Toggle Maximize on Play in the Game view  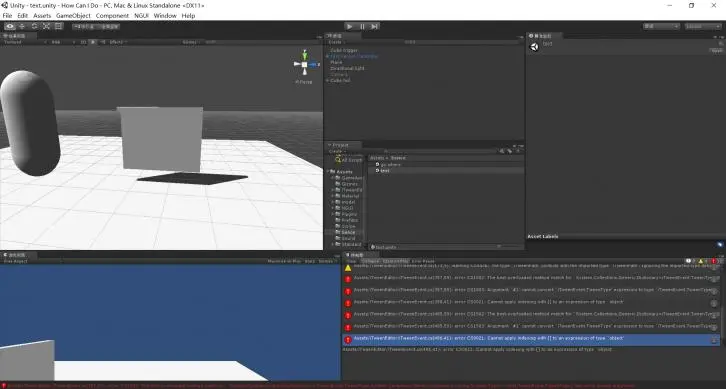point(284,261)
